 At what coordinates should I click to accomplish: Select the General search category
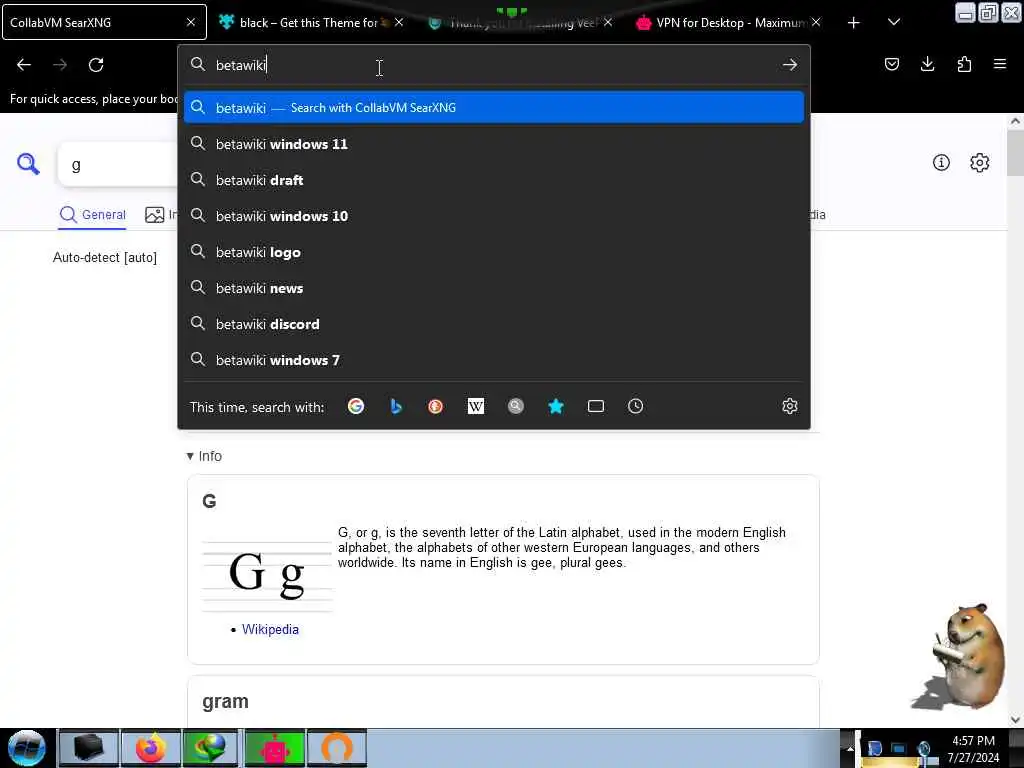pyautogui.click(x=93, y=215)
